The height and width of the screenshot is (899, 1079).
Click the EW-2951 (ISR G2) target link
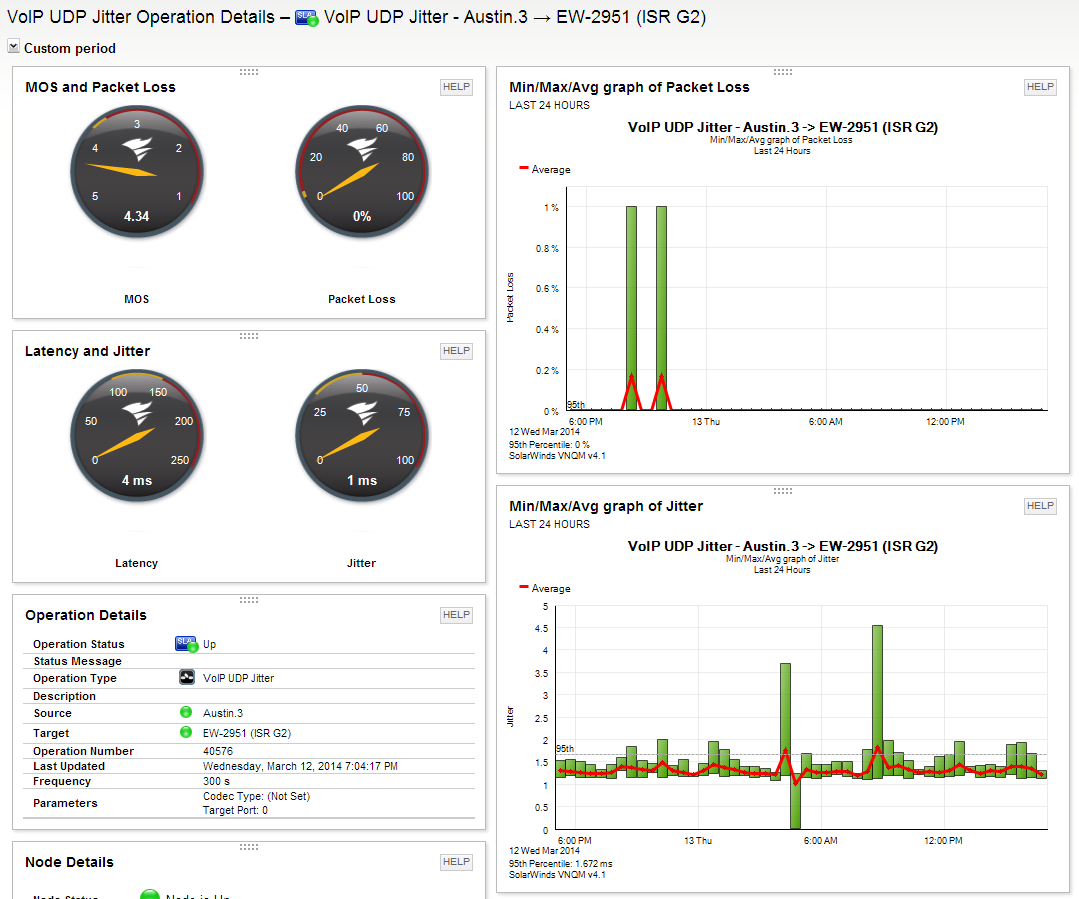tap(247, 733)
